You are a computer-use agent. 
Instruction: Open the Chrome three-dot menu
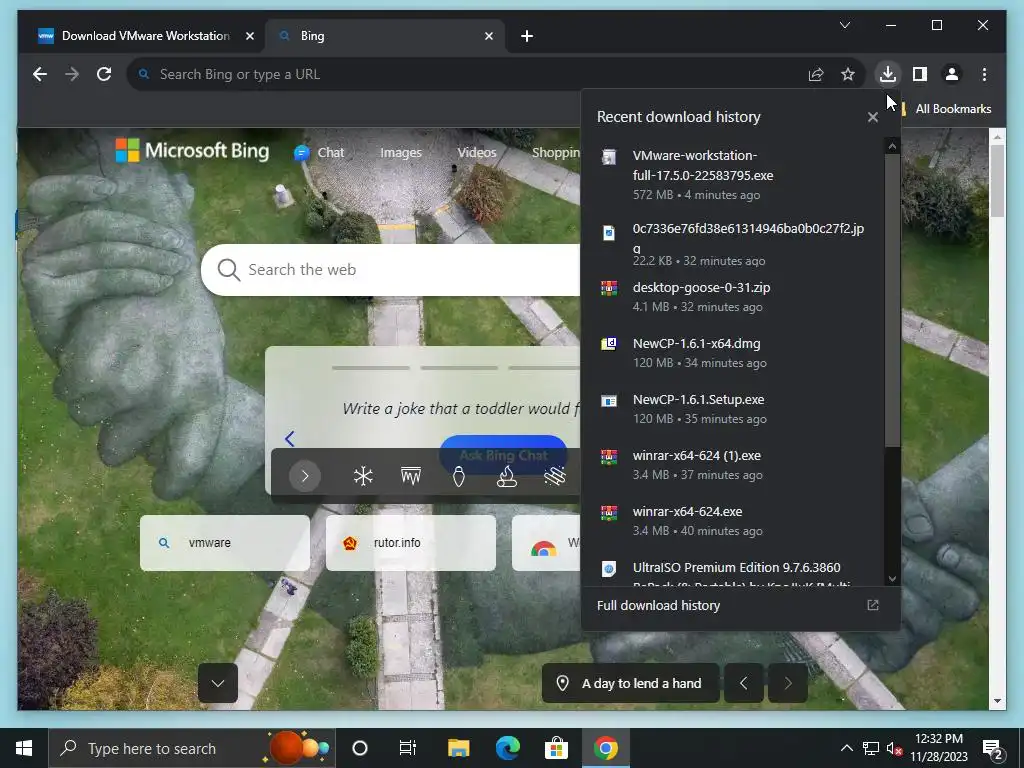point(984,74)
